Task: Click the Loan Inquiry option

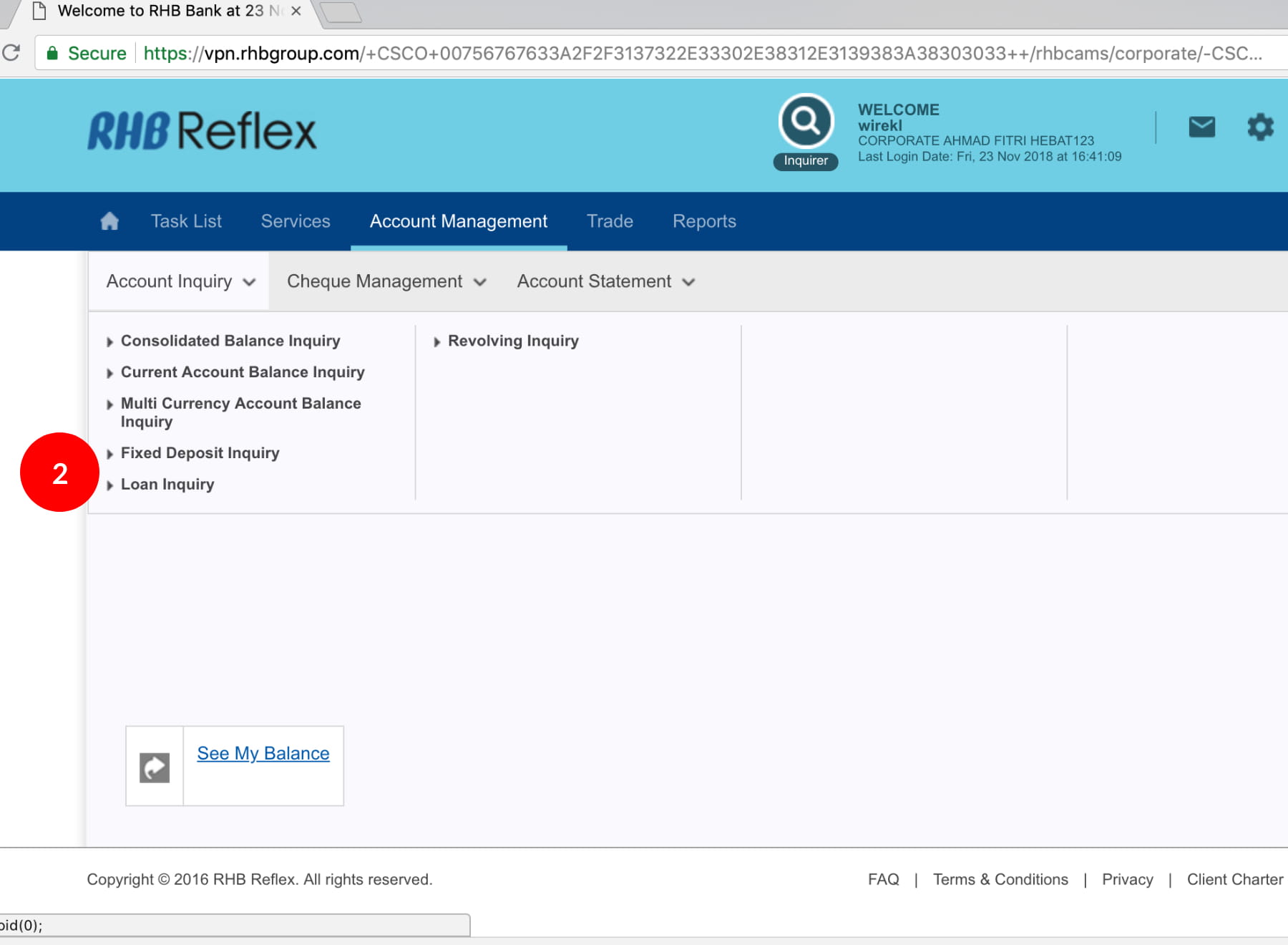Action: tap(167, 485)
